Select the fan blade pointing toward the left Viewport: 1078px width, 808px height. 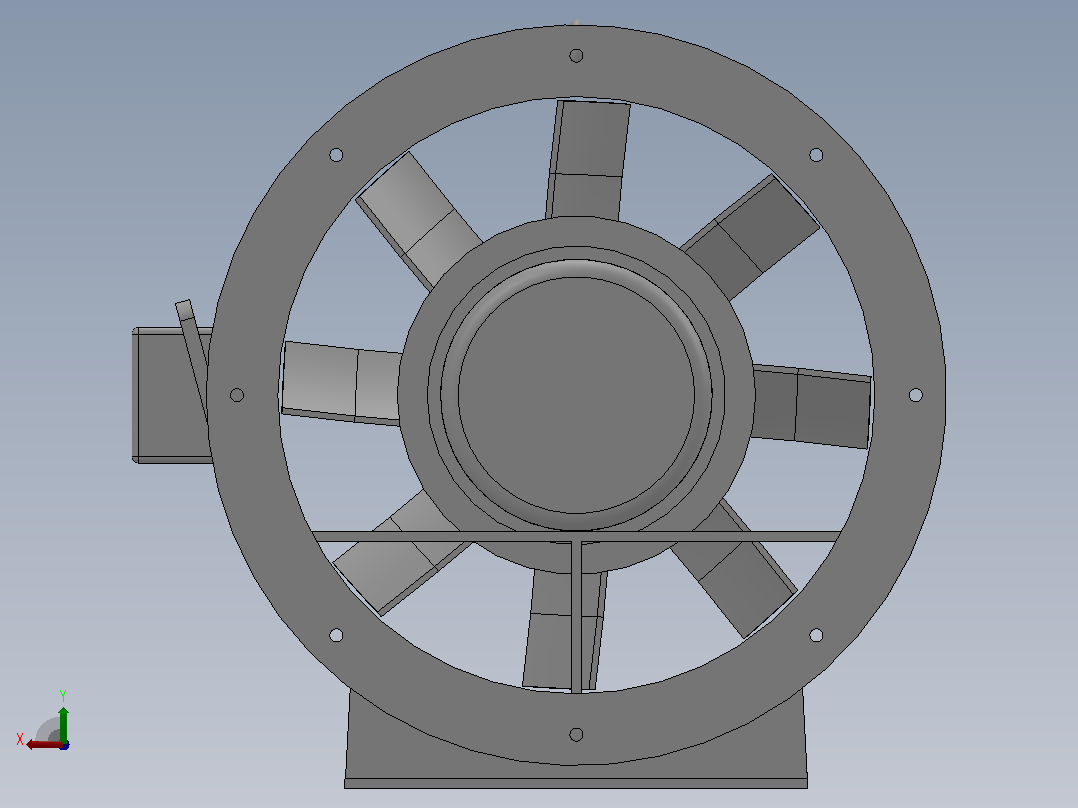point(342,383)
